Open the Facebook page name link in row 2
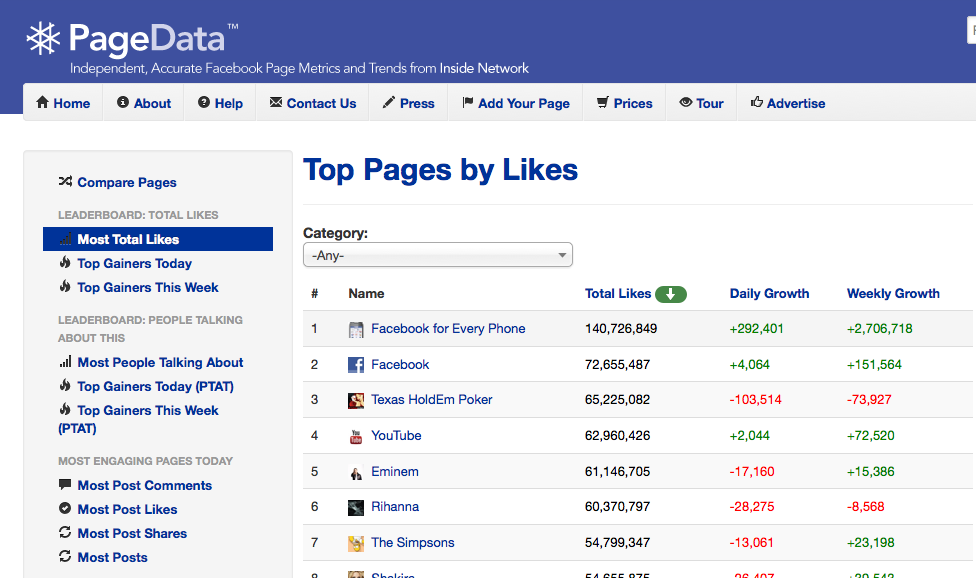 tap(400, 365)
